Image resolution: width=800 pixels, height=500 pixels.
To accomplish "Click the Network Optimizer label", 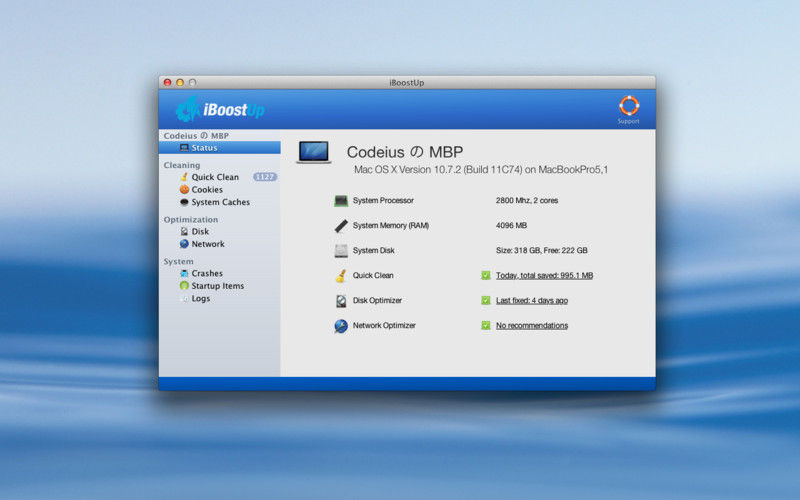I will click(384, 326).
